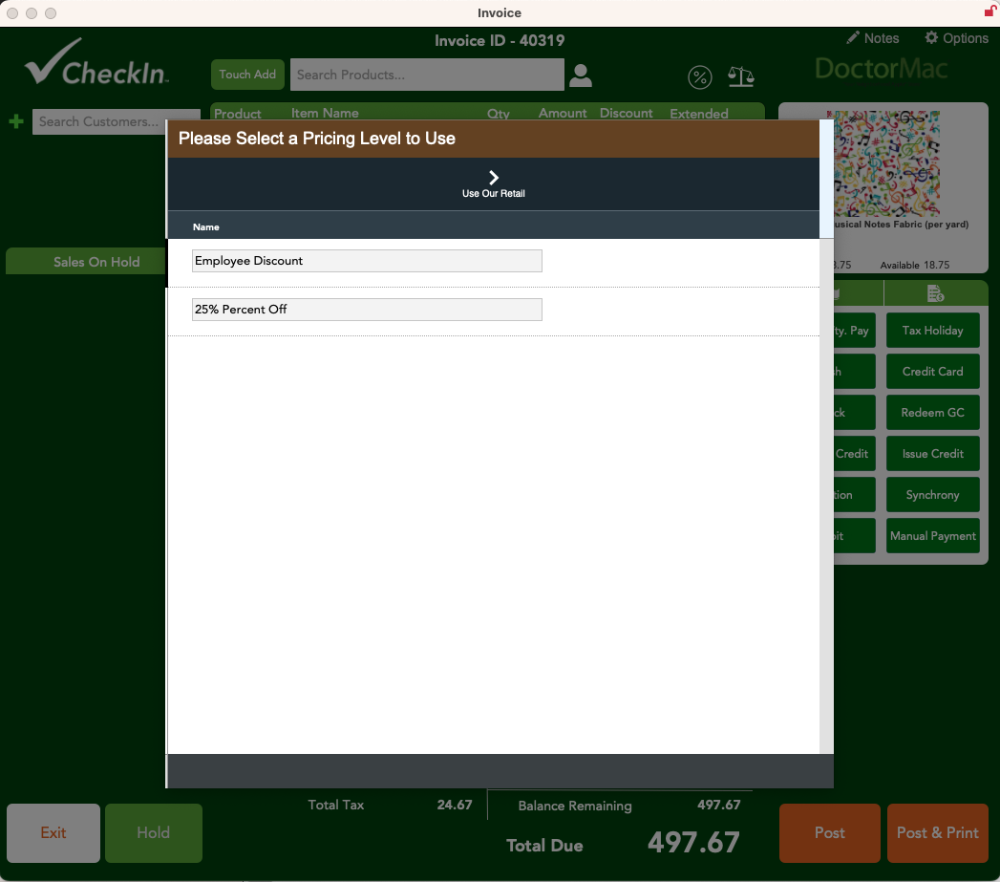Open Options gear menu
This screenshot has height=882, width=1000.
click(956, 38)
